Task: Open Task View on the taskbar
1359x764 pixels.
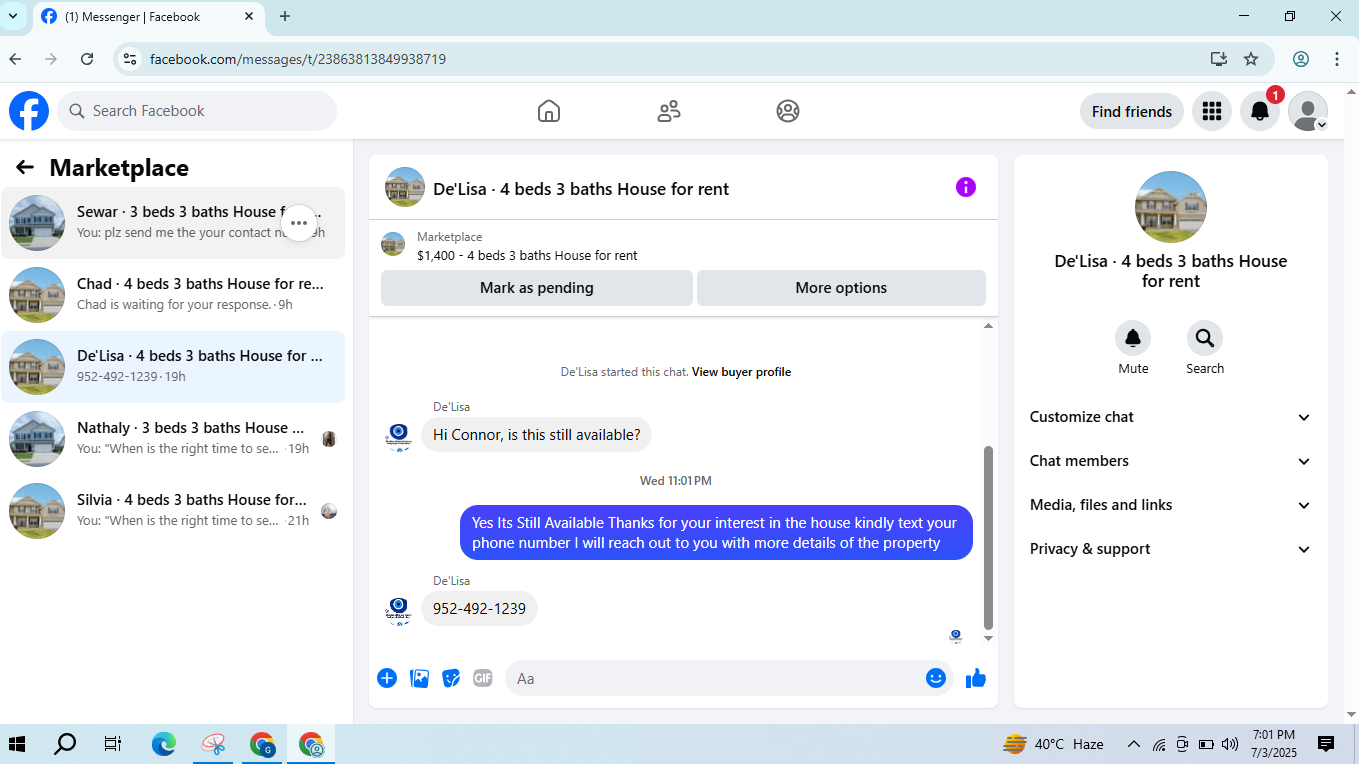Action: click(x=113, y=744)
